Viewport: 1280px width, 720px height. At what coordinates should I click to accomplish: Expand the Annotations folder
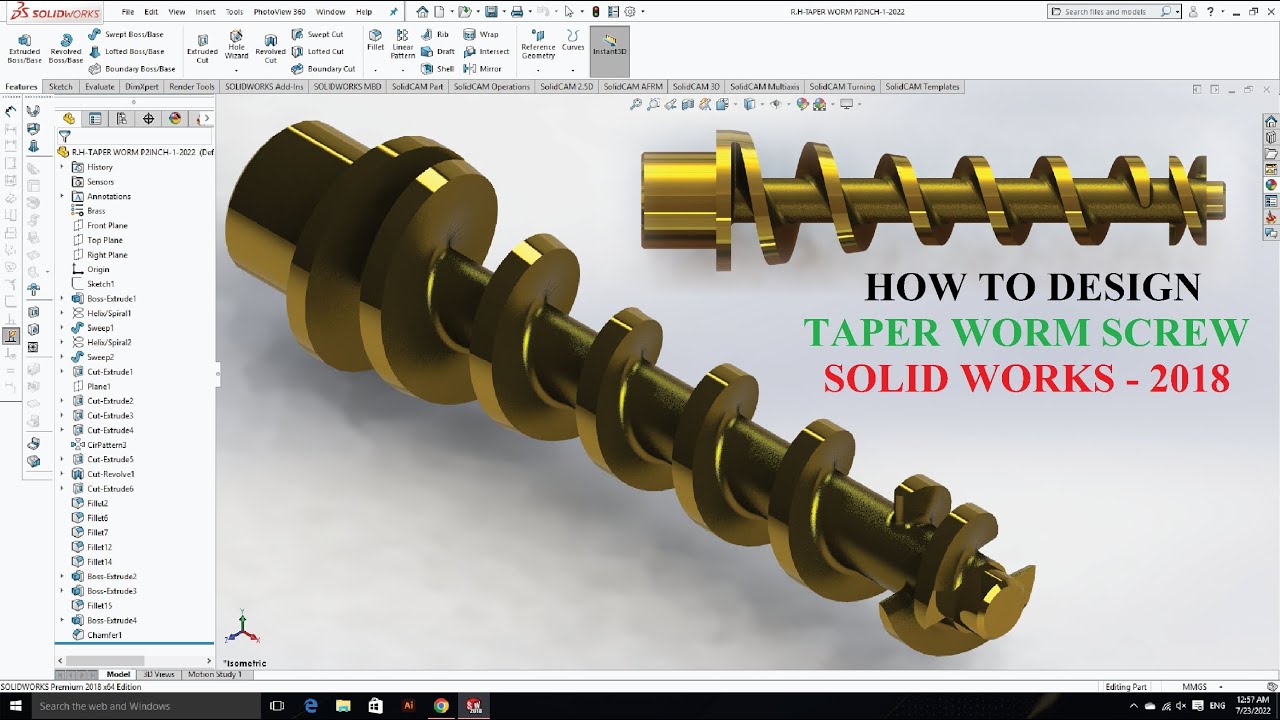[62, 196]
